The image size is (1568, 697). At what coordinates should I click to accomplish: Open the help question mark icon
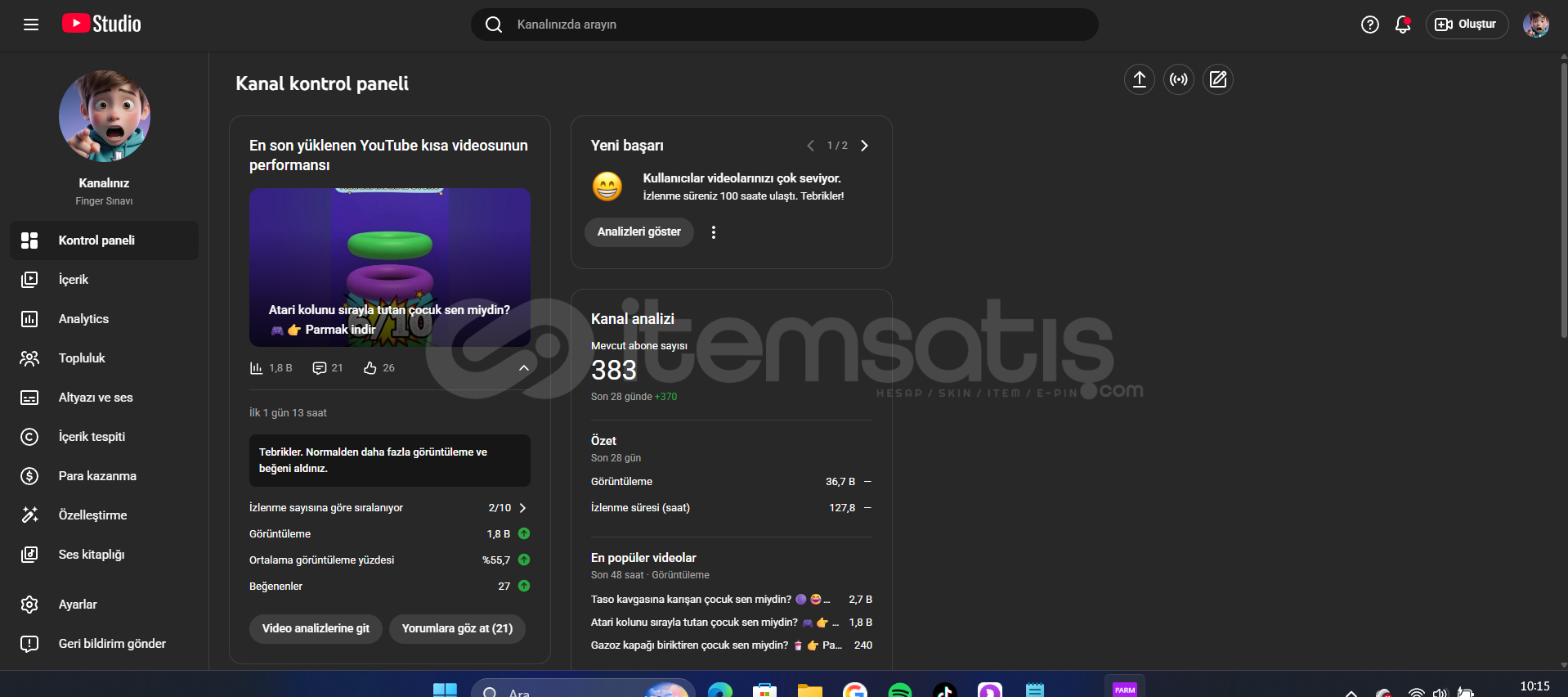point(1369,25)
